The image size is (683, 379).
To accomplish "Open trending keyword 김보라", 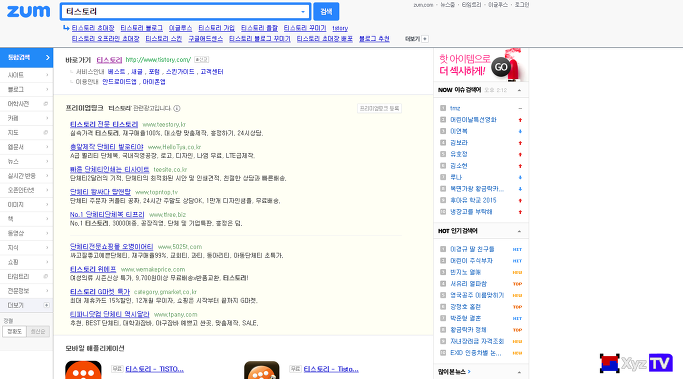I will click(x=459, y=142).
